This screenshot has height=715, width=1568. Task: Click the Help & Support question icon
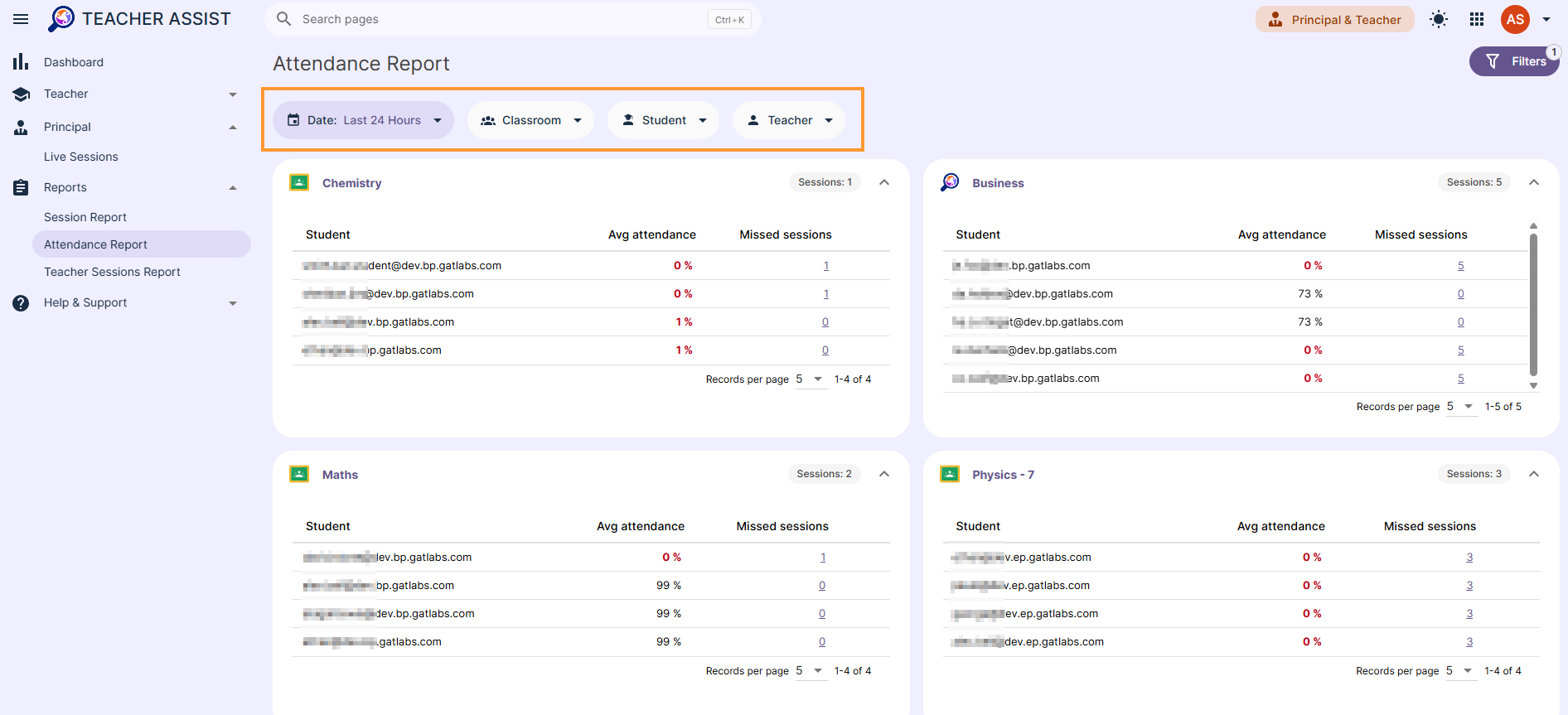[x=21, y=303]
